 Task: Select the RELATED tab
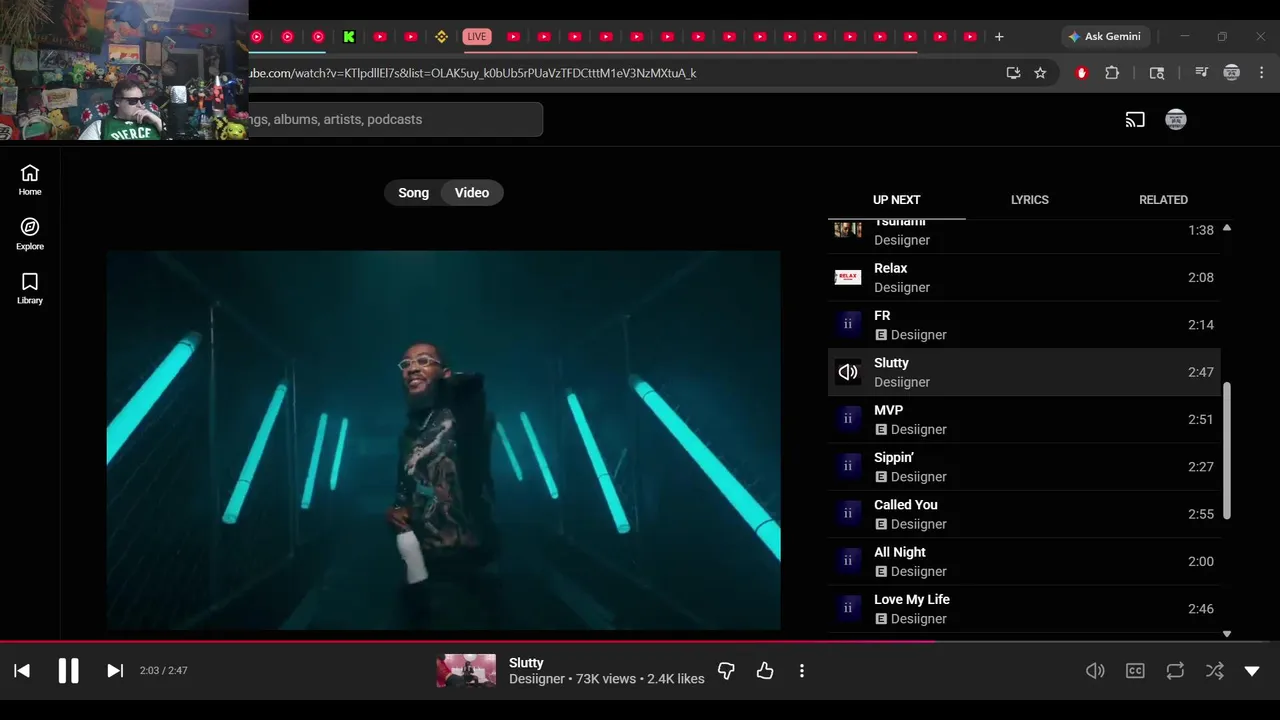pos(1163,200)
